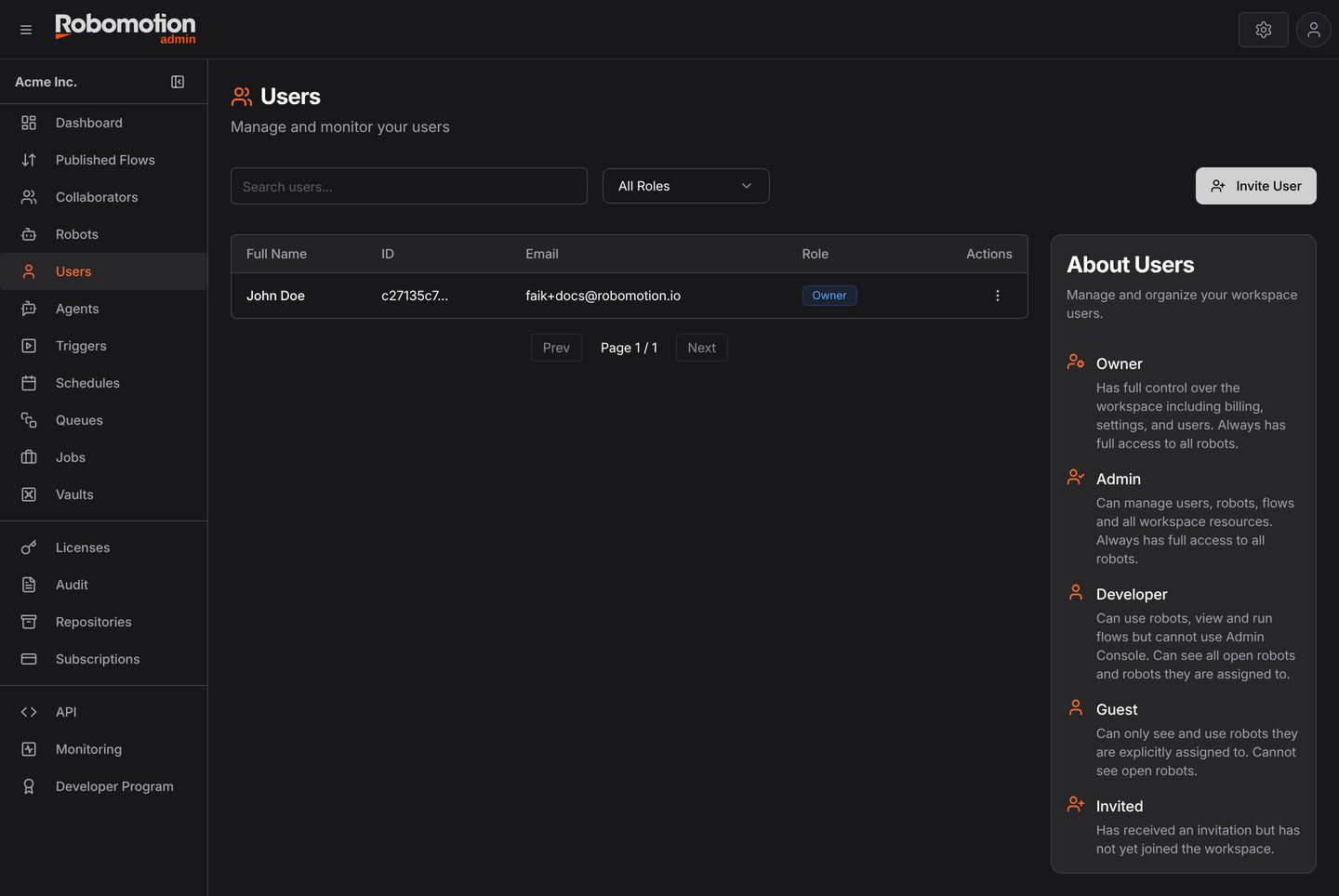Open actions menu for John Doe
Screen dimensions: 1339x896
pyautogui.click(x=998, y=296)
